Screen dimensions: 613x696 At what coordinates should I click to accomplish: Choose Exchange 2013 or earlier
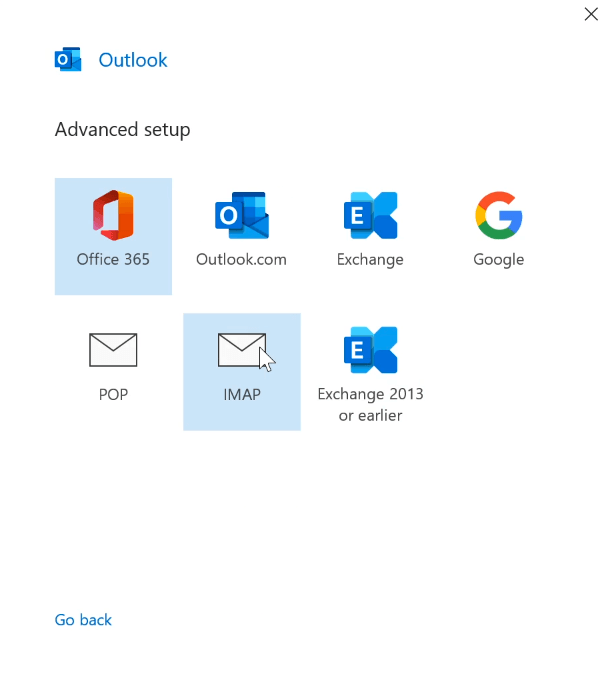370,372
